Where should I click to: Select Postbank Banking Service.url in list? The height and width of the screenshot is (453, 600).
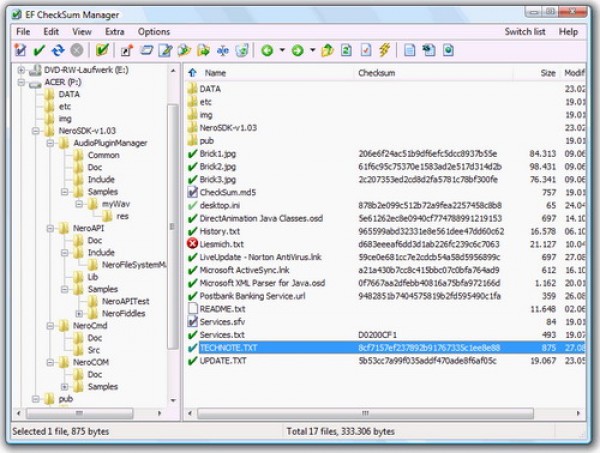(252, 296)
